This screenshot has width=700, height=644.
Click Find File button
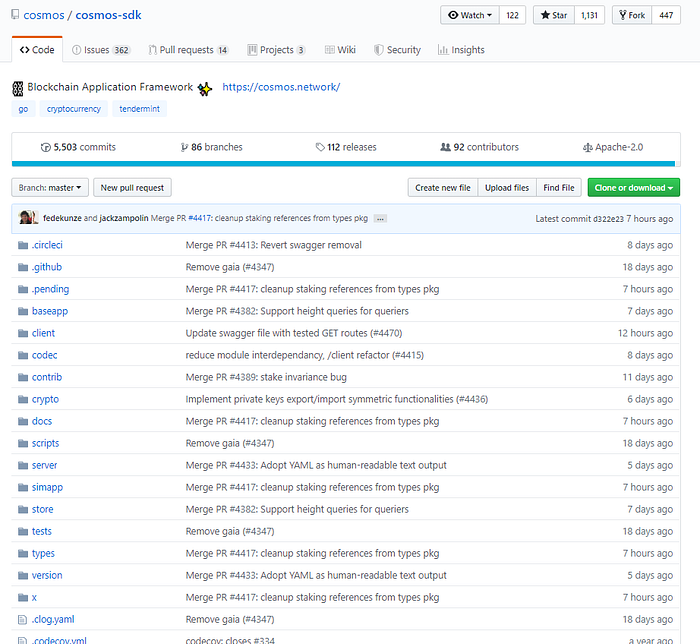[x=559, y=188]
